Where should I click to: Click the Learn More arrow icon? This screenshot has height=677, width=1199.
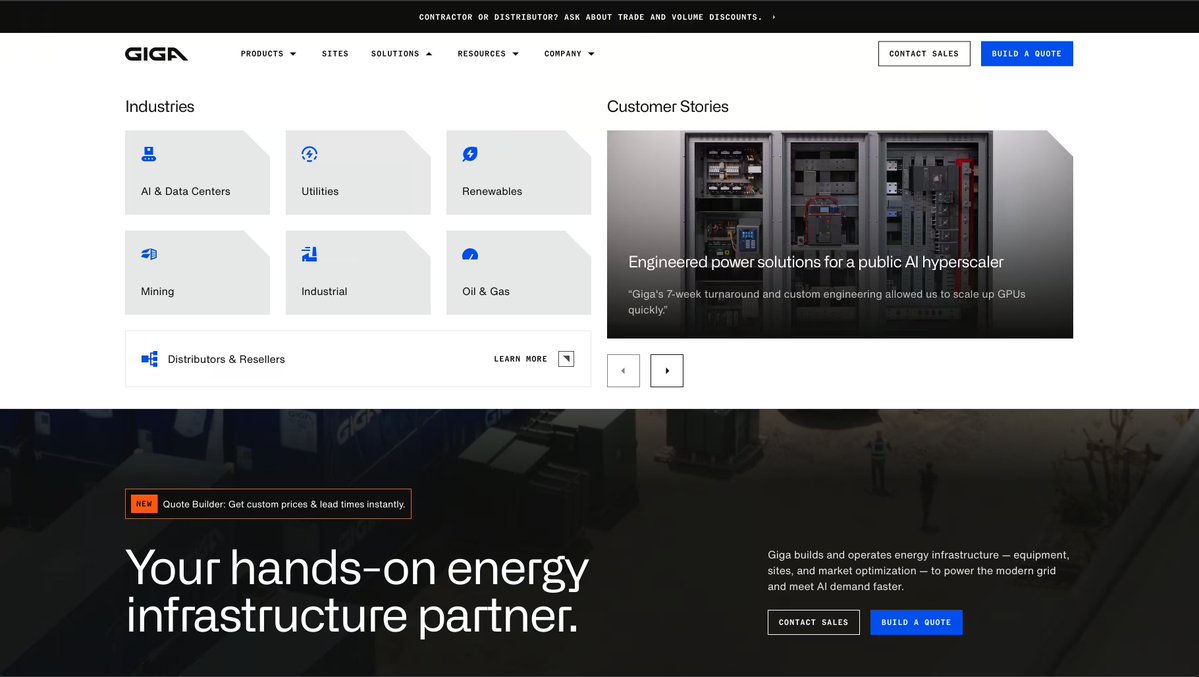tap(566, 359)
